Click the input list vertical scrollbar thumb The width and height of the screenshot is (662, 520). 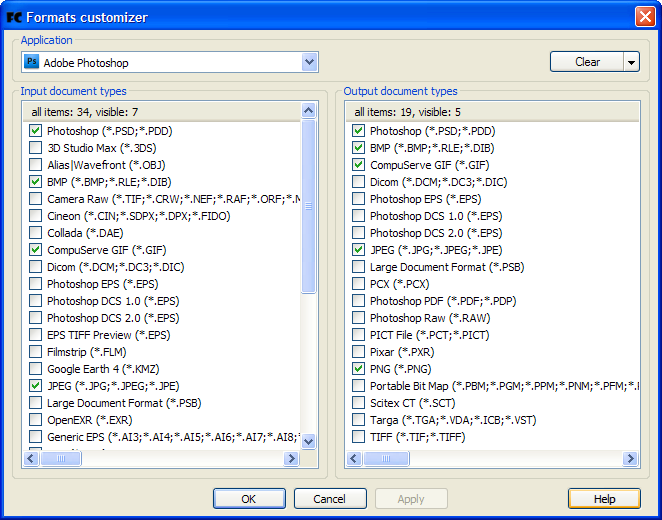[x=308, y=205]
